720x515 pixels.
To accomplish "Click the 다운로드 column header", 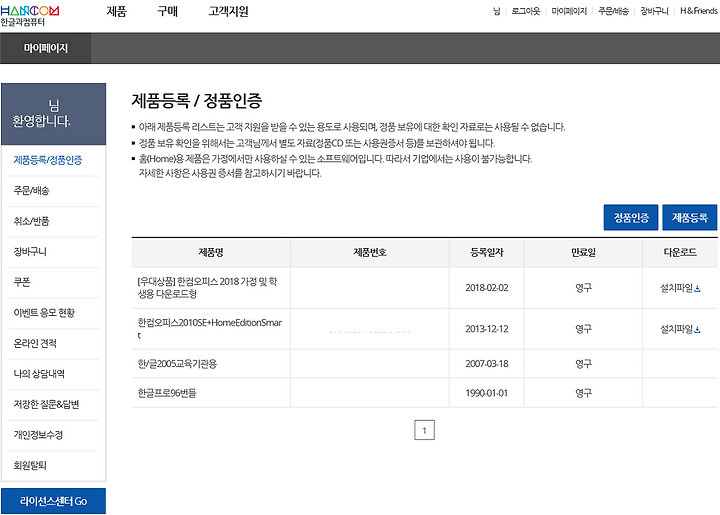I will click(680, 252).
